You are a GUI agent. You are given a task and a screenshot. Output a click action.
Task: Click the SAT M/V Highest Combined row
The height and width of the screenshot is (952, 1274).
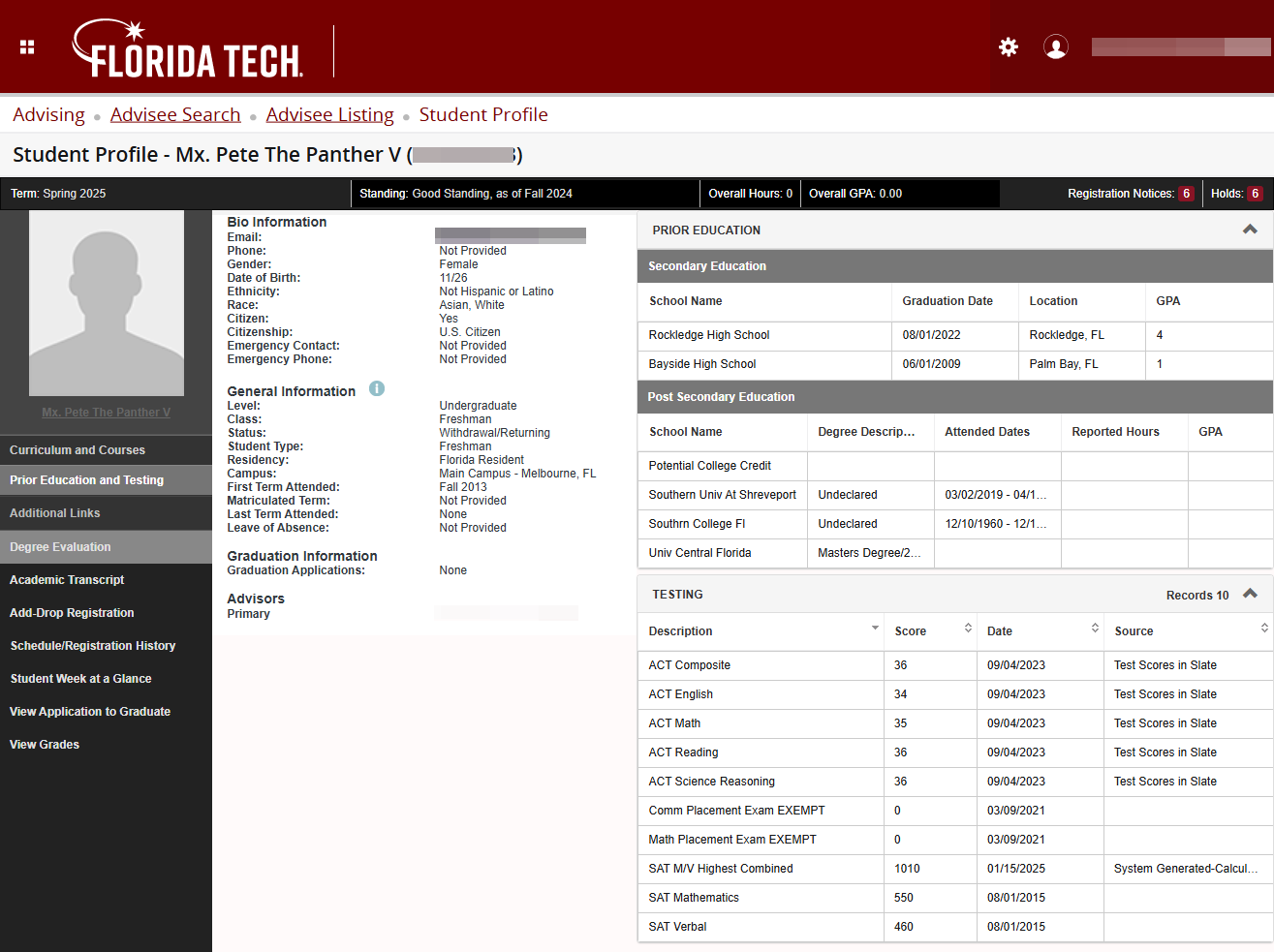click(x=954, y=869)
